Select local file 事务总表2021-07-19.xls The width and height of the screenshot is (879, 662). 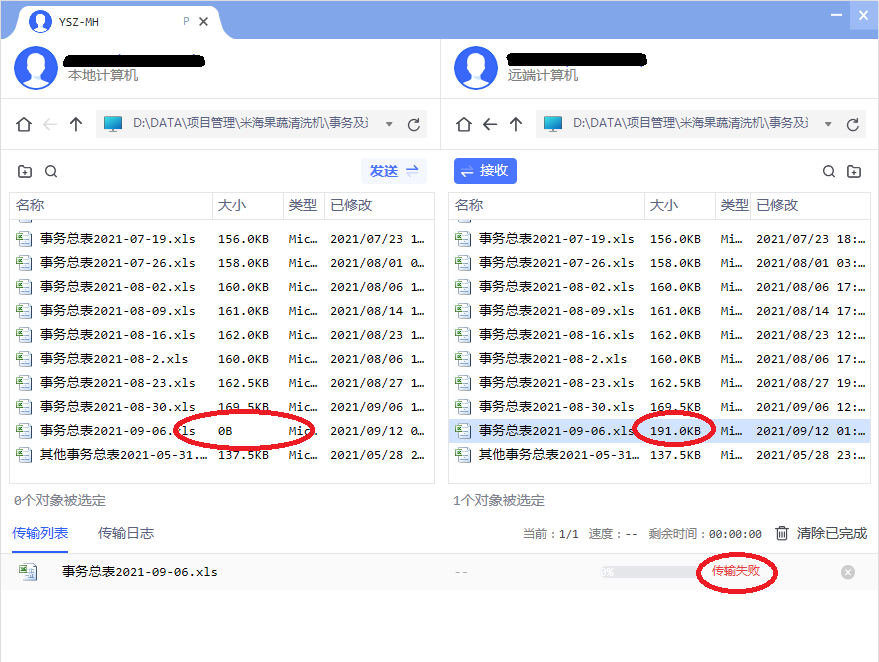[x=222, y=239]
